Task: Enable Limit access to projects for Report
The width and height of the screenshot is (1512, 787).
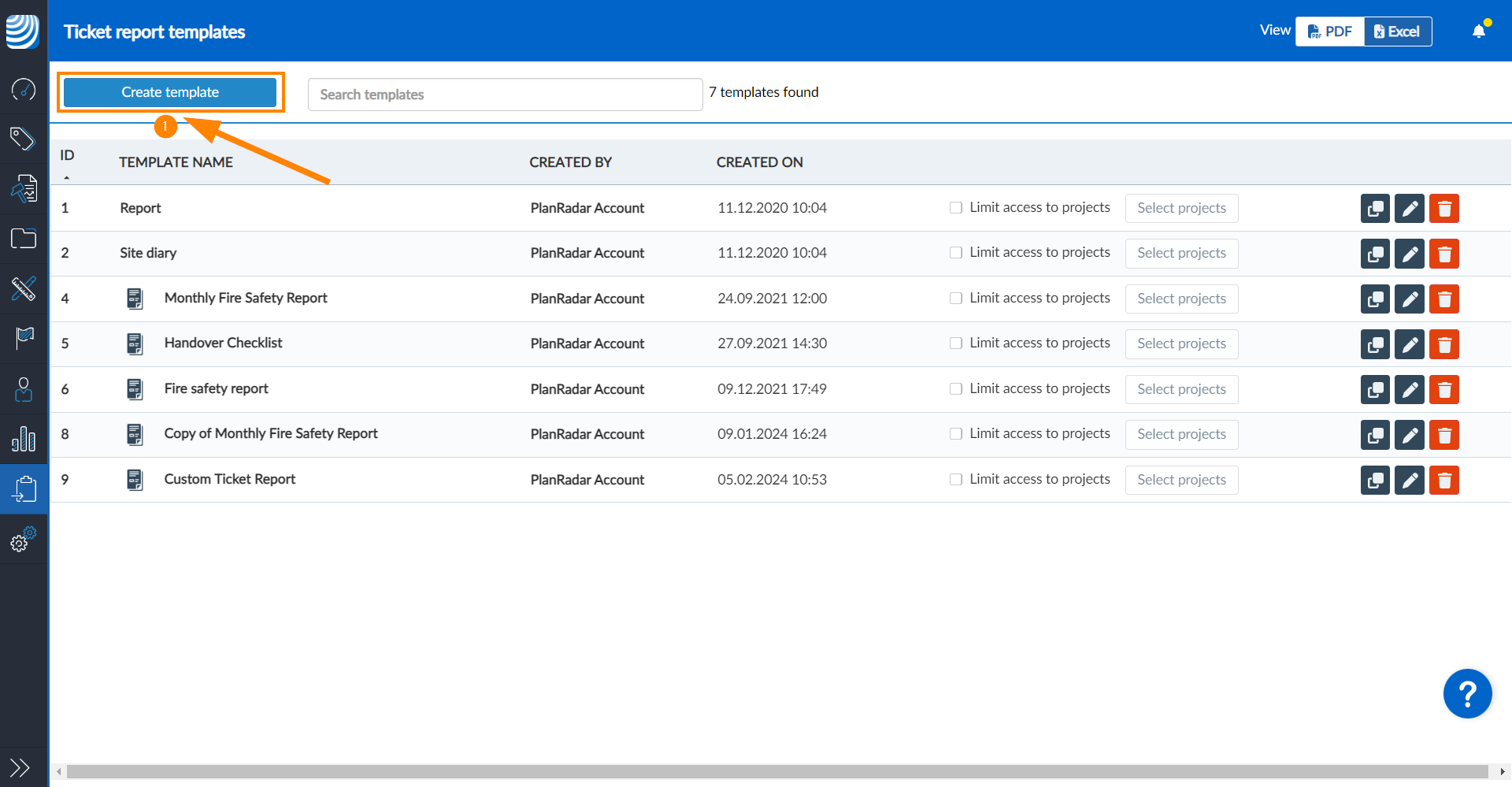Action: [x=955, y=207]
